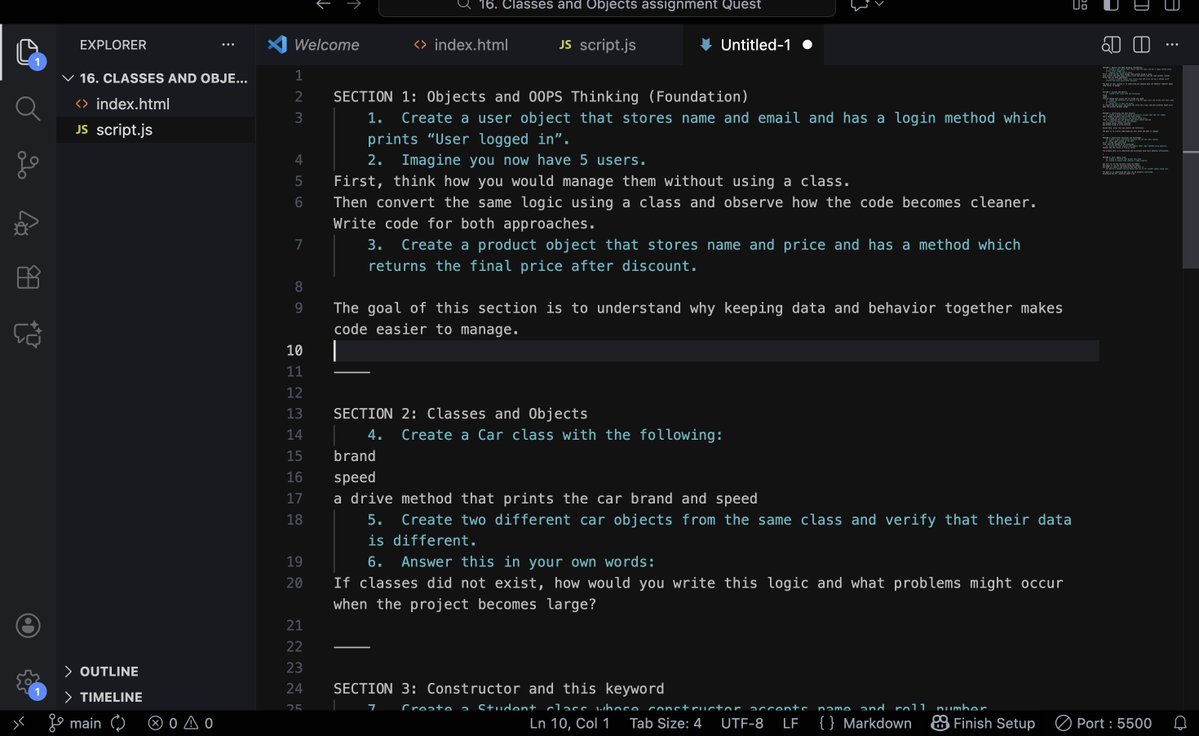Open the Markdown preview to the side
Screen dimensions: 1199x736
point(1111,44)
